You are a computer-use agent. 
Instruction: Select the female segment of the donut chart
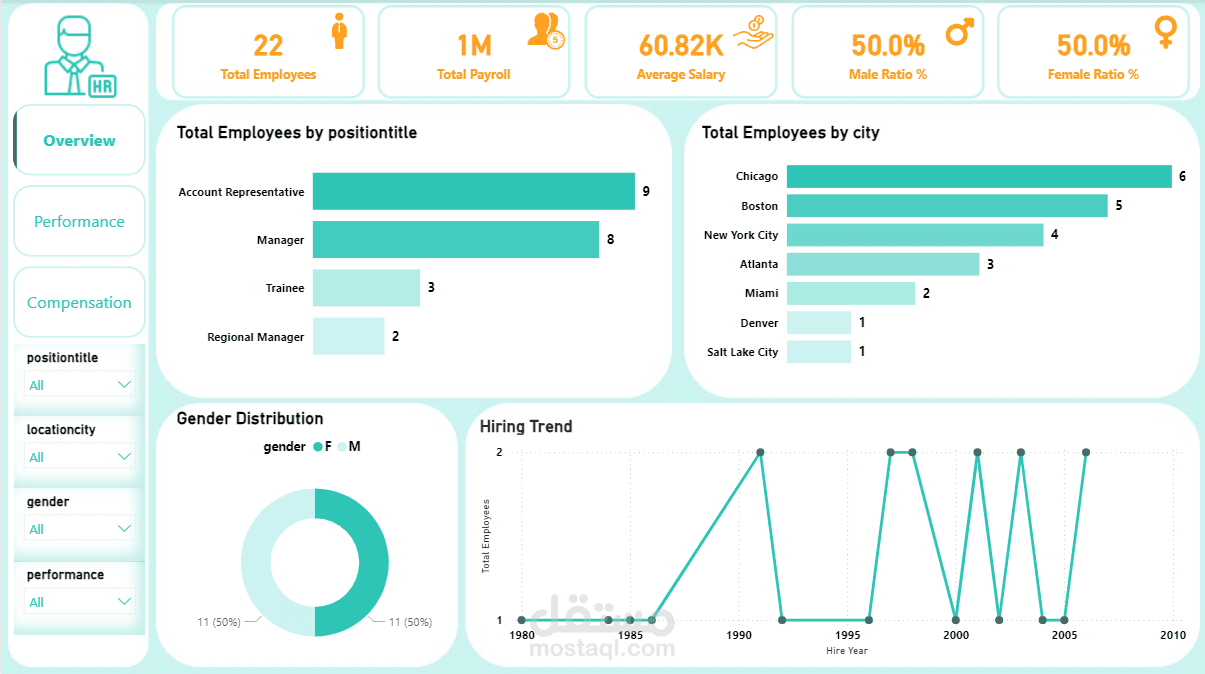click(x=373, y=563)
